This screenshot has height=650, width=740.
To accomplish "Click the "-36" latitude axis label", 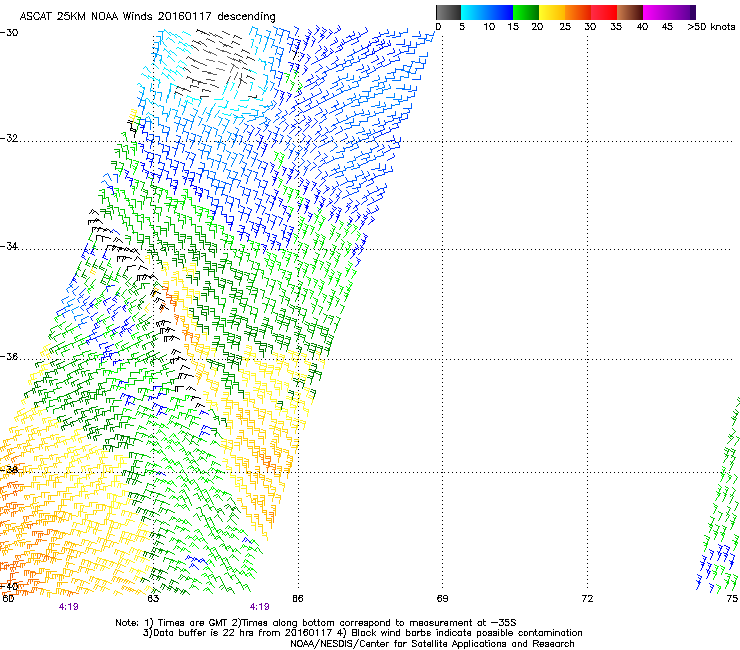I will [9, 356].
